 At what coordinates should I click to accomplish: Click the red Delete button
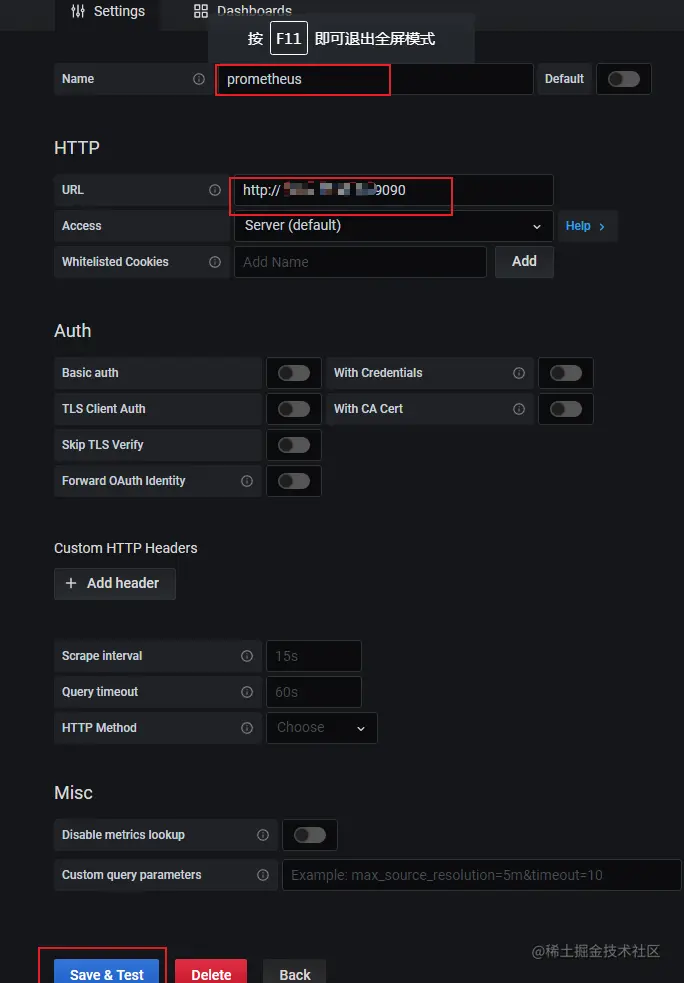[211, 972]
